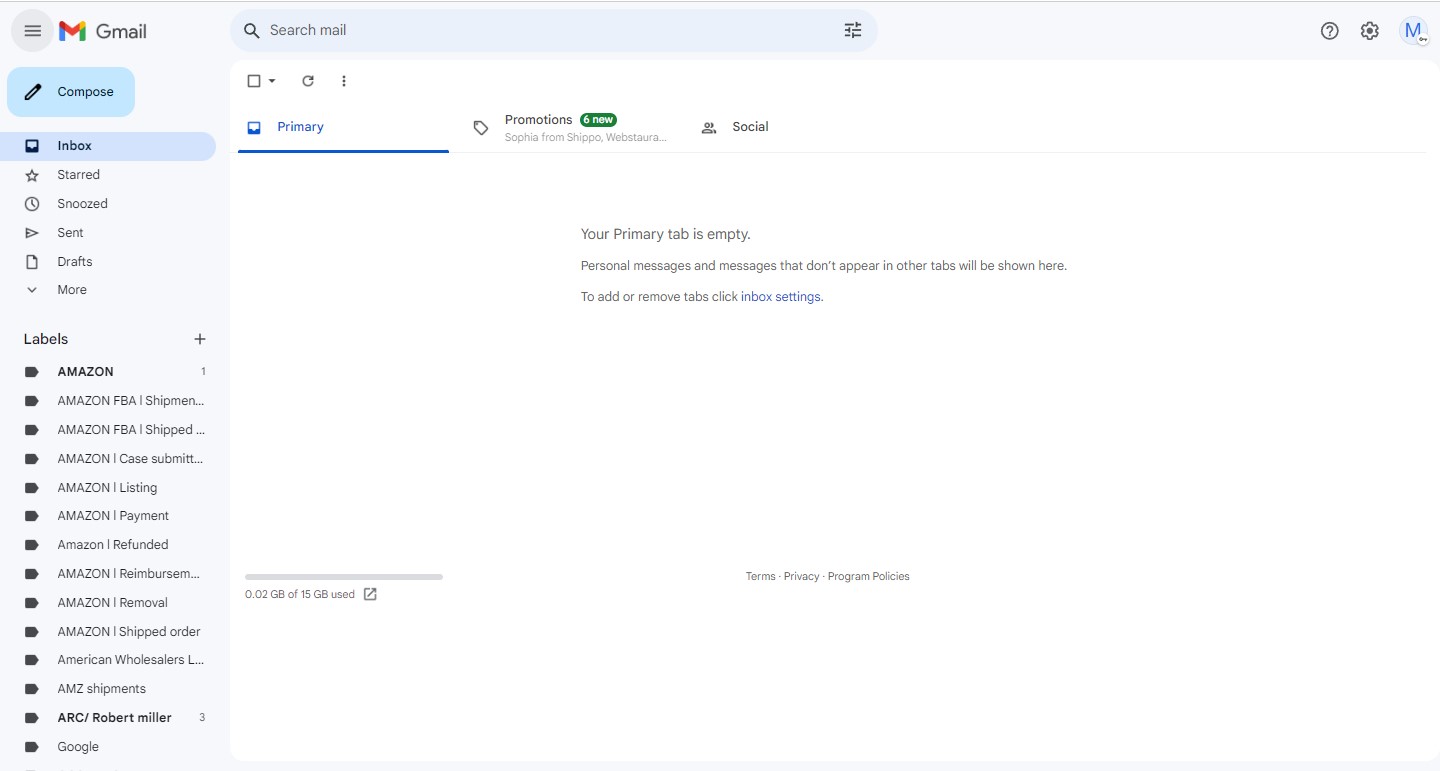Click the Select all checkbox
The image size is (1440, 771).
(254, 81)
